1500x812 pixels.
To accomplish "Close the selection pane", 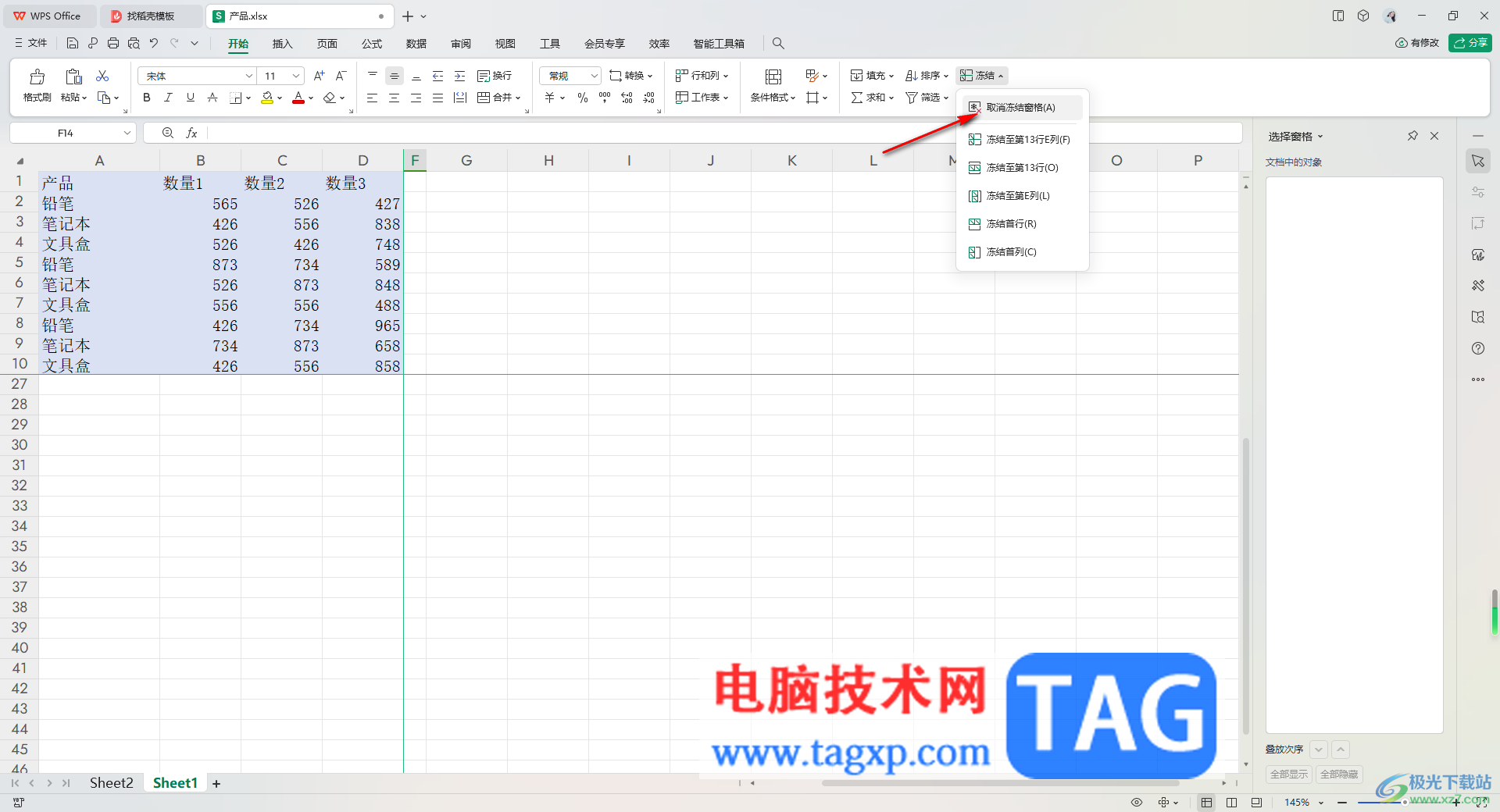I will 1434,136.
